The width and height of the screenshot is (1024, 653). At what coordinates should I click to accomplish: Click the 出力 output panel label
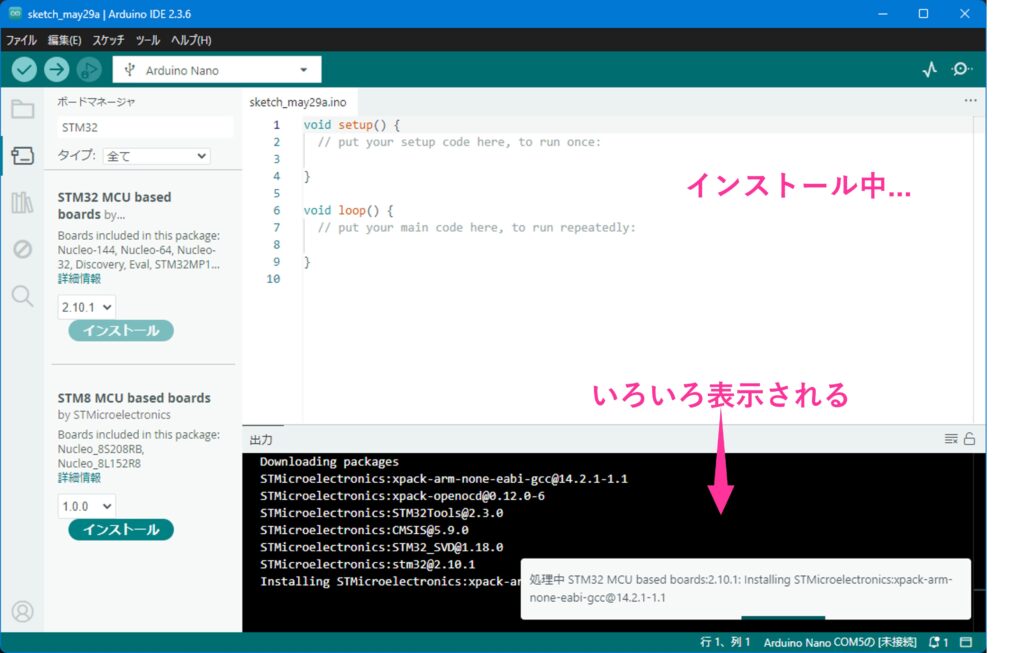pos(261,440)
